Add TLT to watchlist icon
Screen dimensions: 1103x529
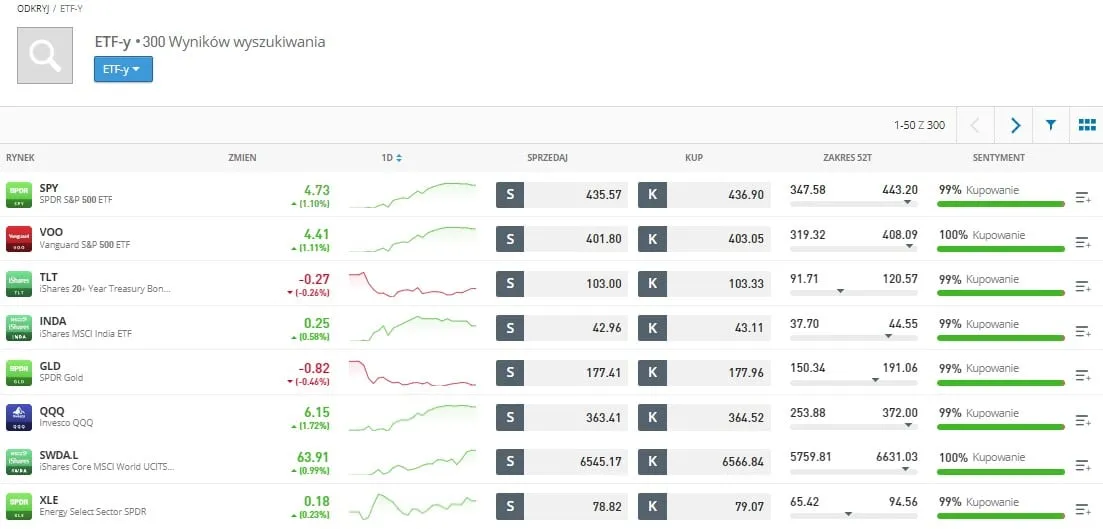coord(1083,286)
